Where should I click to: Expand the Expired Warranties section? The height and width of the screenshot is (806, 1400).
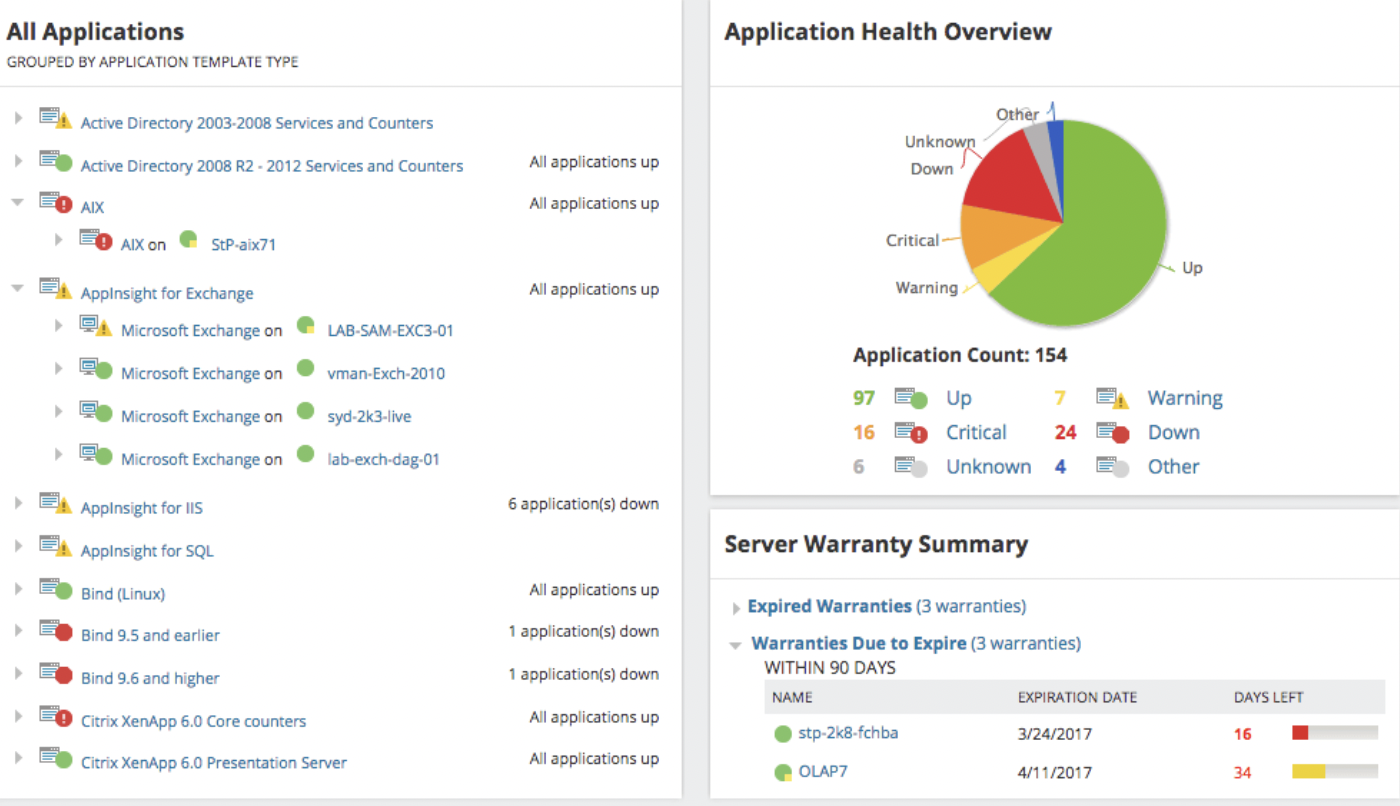[x=736, y=606]
